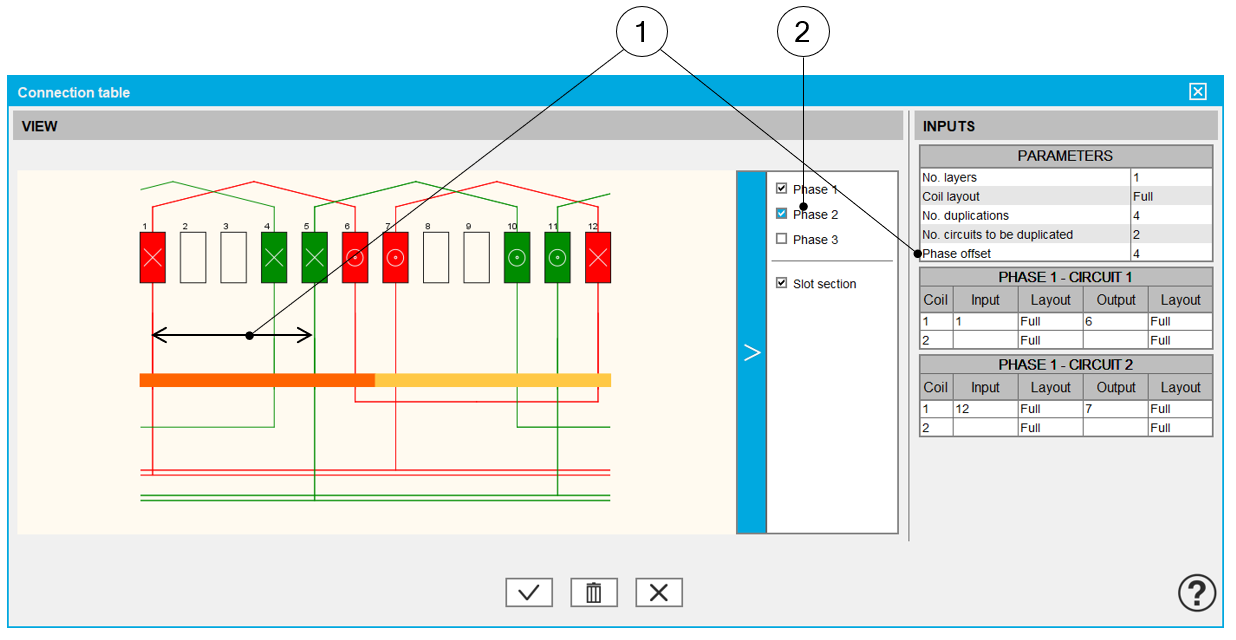
Task: Edit the Phase offset value field
Action: (x=1170, y=254)
